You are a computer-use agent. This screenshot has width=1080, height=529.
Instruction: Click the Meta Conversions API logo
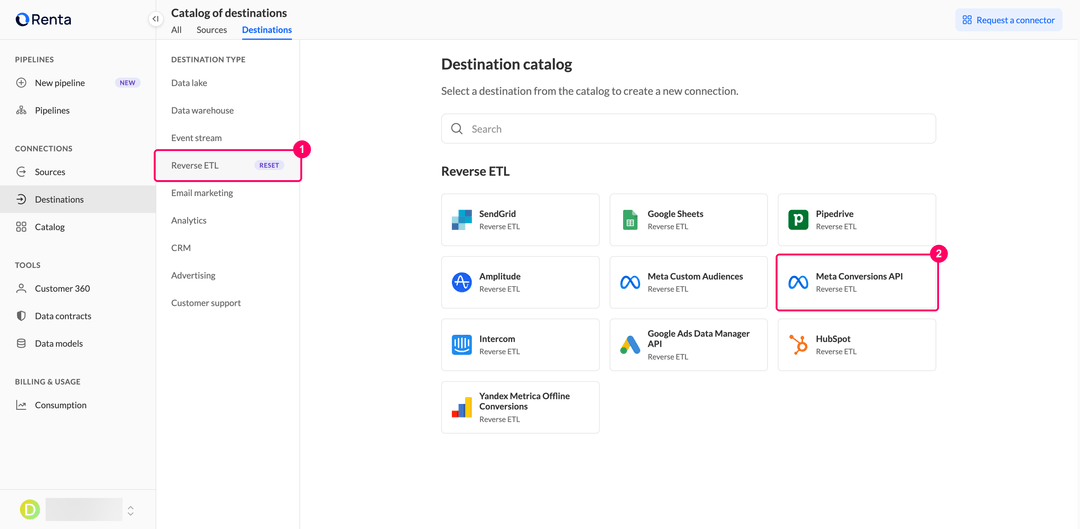pos(798,282)
